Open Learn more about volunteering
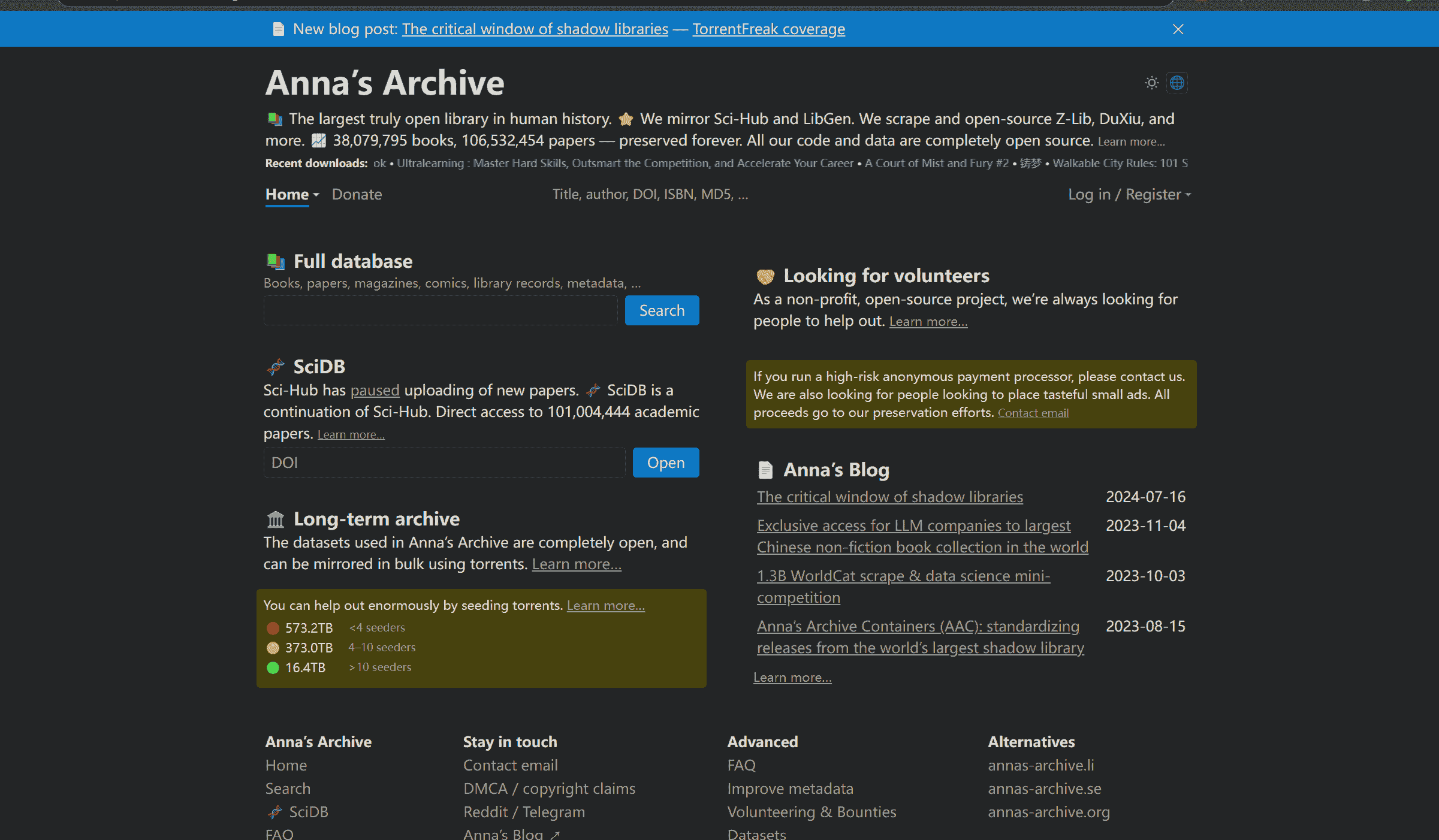 coord(928,322)
